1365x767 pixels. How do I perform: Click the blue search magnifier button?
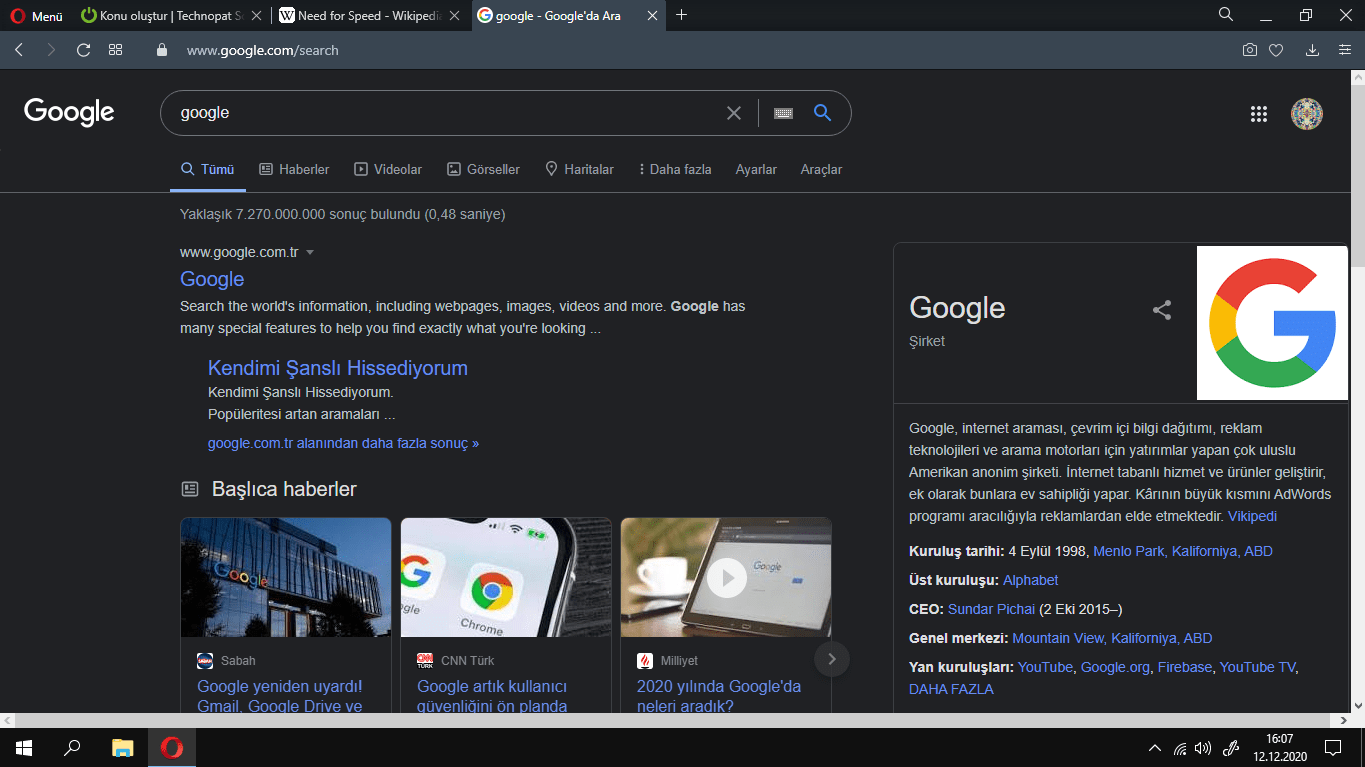pyautogui.click(x=822, y=113)
